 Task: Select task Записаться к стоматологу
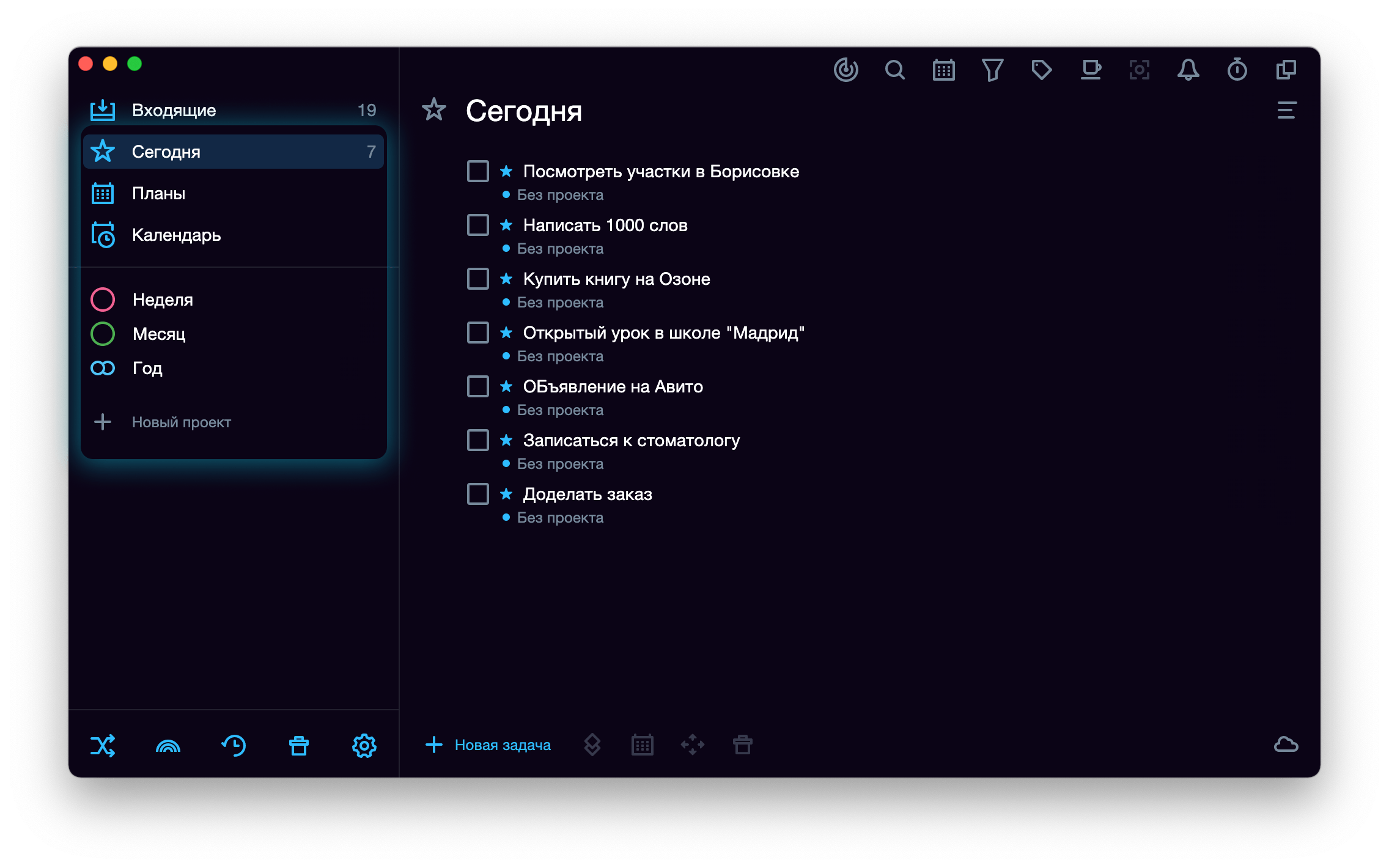point(632,440)
